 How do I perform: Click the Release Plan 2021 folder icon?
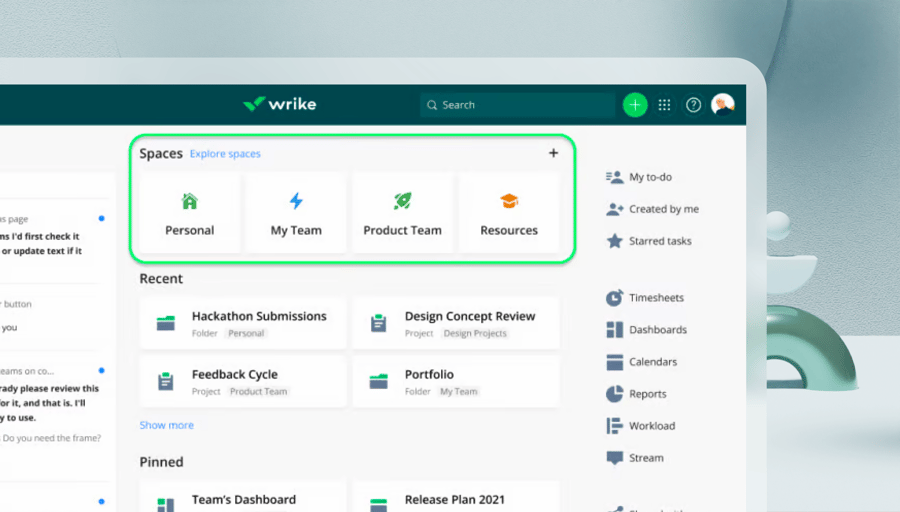(x=378, y=505)
